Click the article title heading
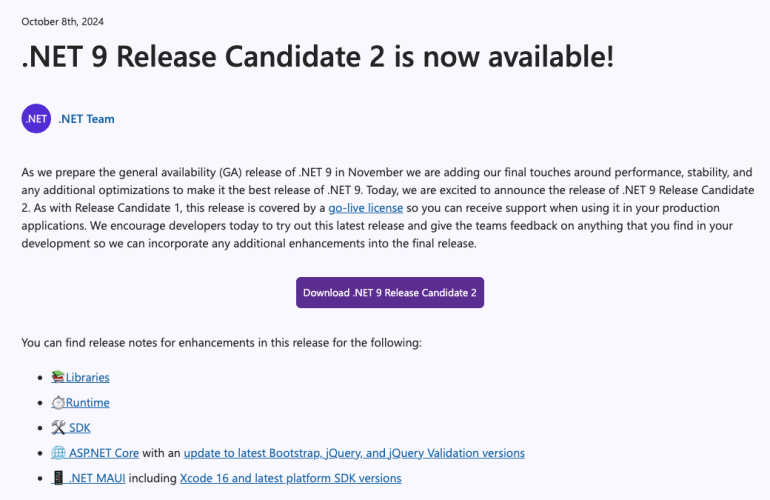770x500 pixels. point(317,57)
